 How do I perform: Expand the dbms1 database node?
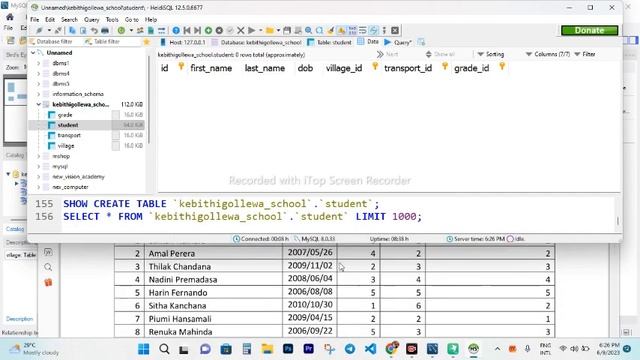39,63
